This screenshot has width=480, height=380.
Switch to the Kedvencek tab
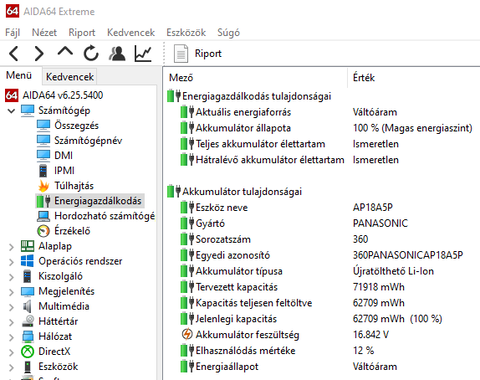(70, 77)
